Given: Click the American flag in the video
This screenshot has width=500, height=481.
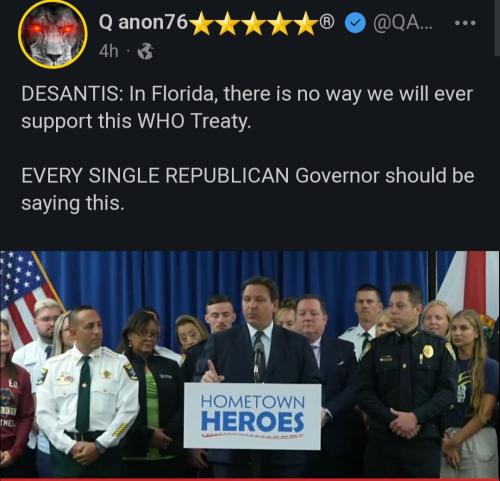Looking at the screenshot, I should coord(25,294).
